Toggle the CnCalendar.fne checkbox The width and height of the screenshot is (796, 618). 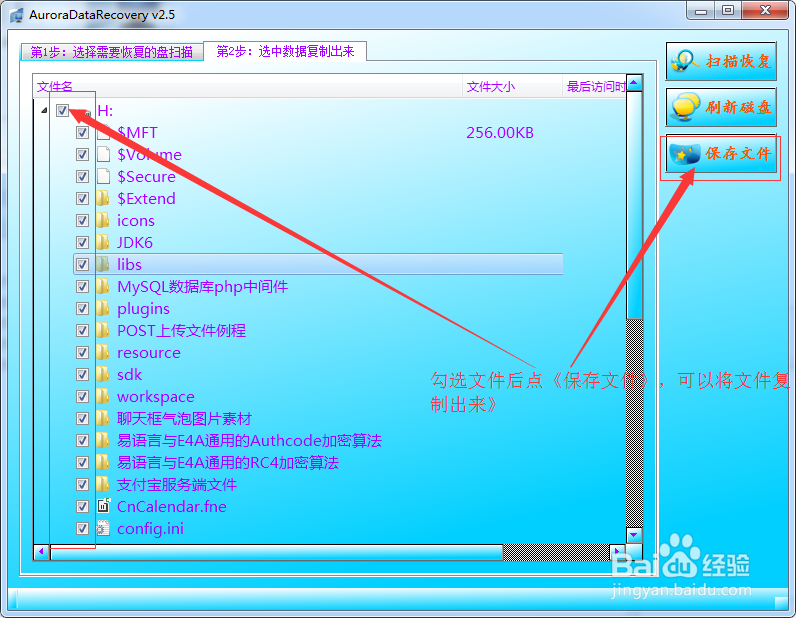pos(82,506)
